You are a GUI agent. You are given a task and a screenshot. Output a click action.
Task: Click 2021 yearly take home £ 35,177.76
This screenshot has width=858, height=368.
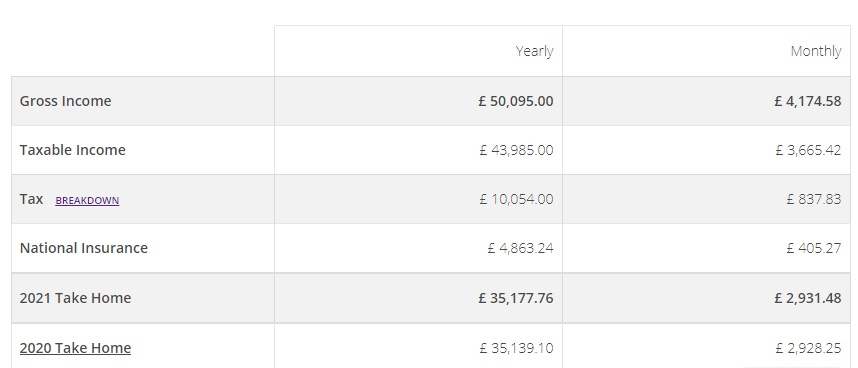[x=516, y=298]
